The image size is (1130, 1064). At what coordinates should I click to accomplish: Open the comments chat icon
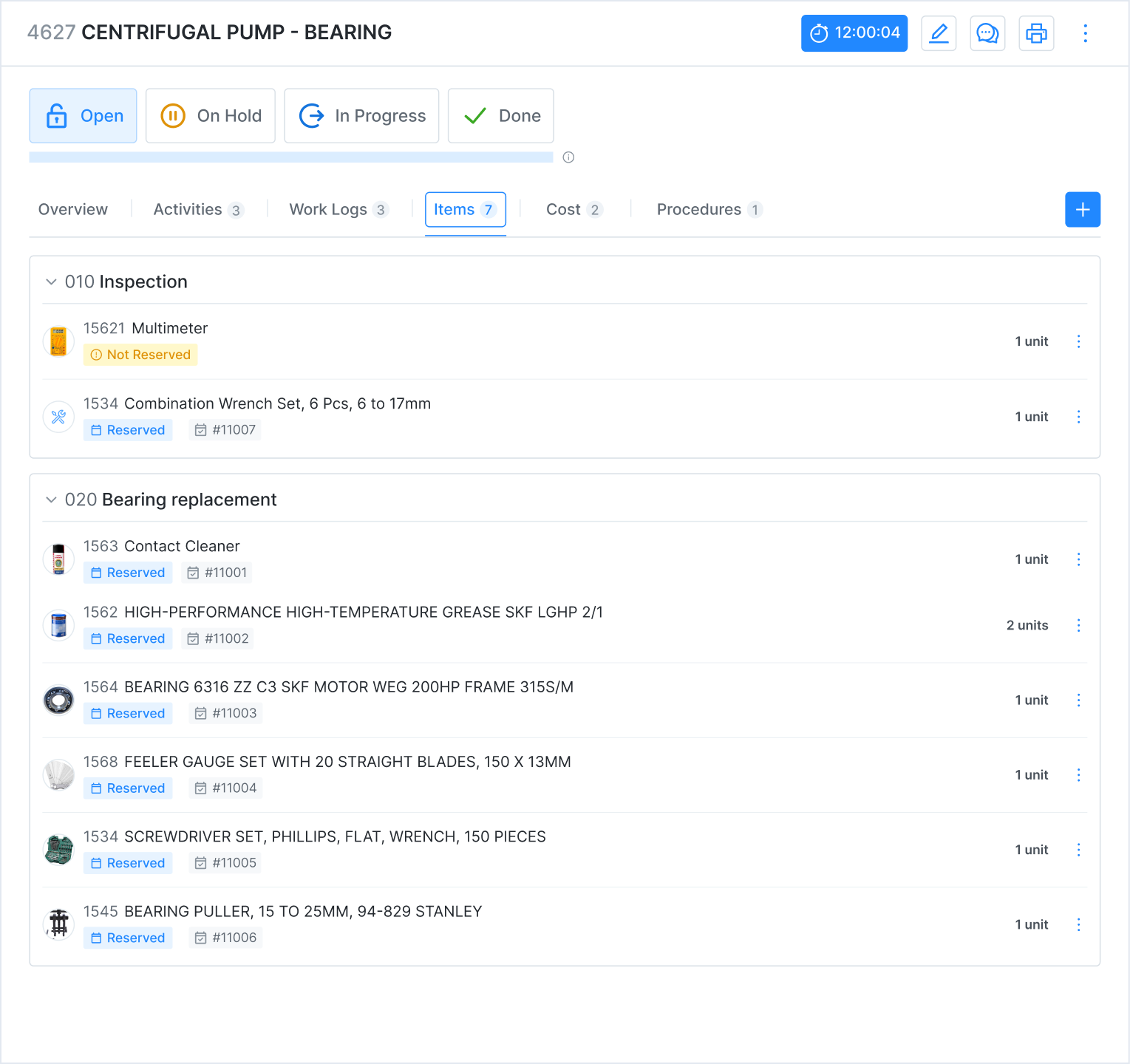coord(987,33)
